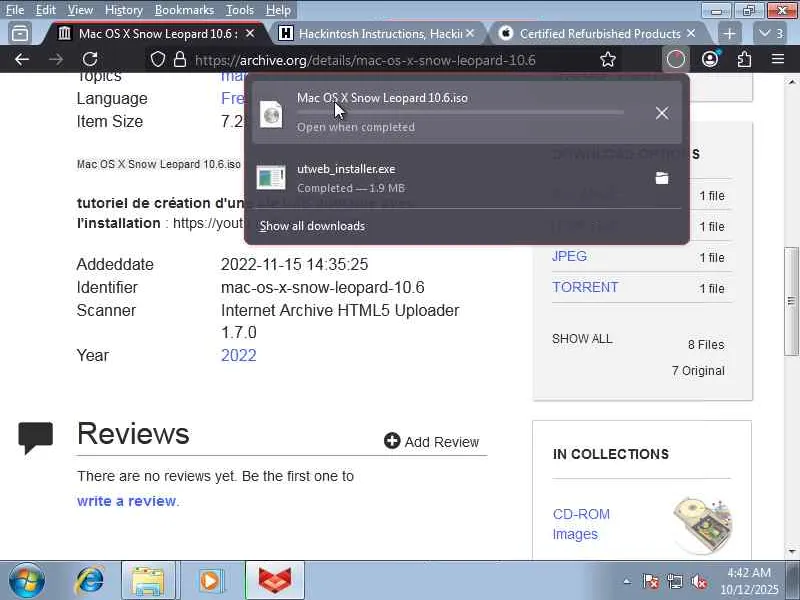Viewport: 800px width, 600px height.
Task: Open the extensions puzzle icon
Action: click(x=744, y=60)
